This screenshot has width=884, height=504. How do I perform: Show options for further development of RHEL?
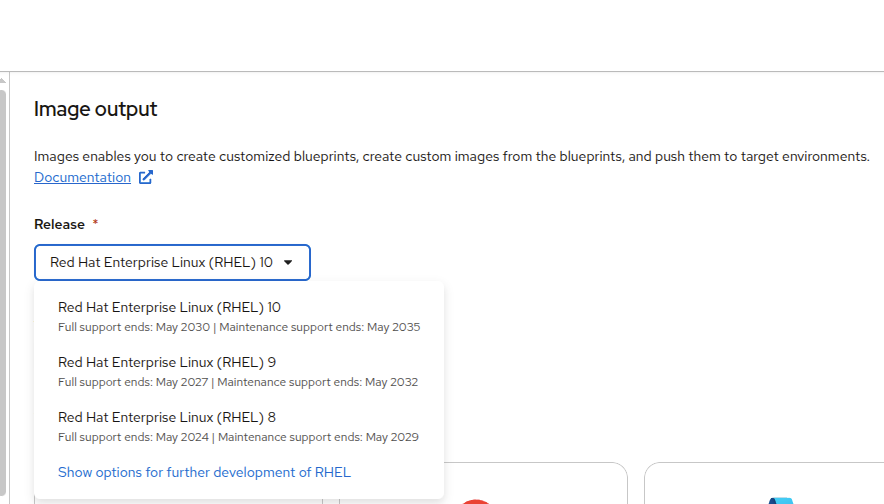pyautogui.click(x=204, y=472)
